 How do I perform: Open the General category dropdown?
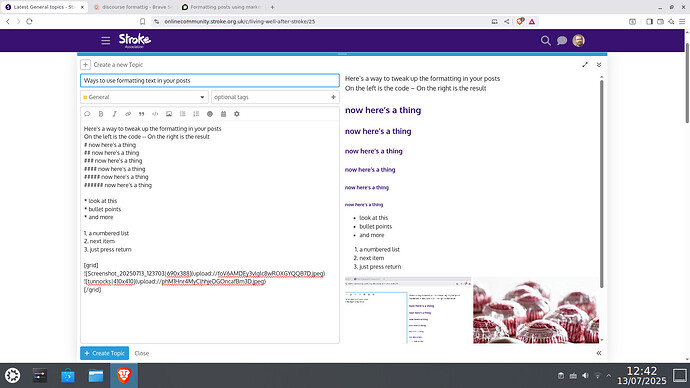click(x=144, y=97)
